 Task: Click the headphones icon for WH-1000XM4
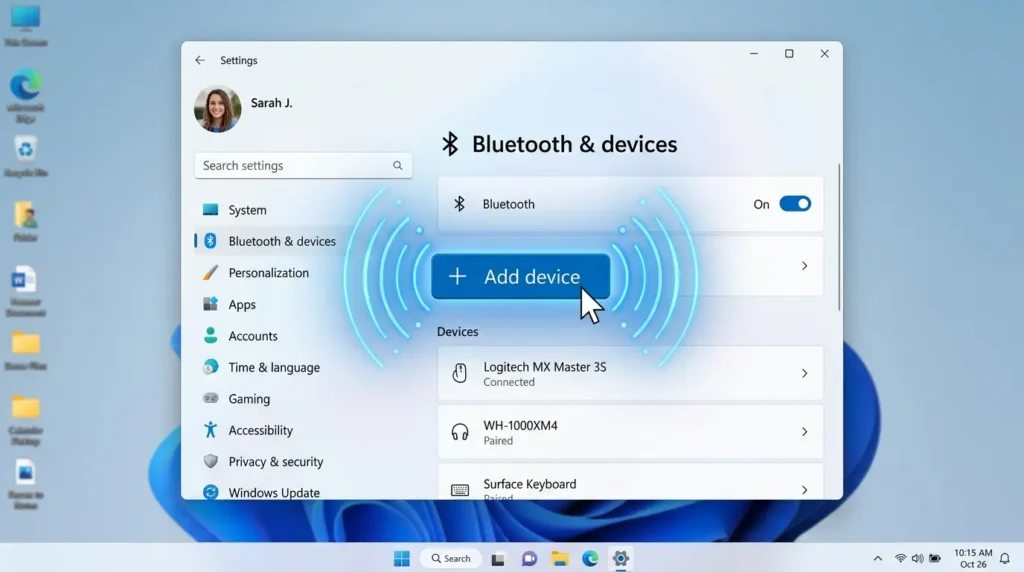tap(460, 432)
